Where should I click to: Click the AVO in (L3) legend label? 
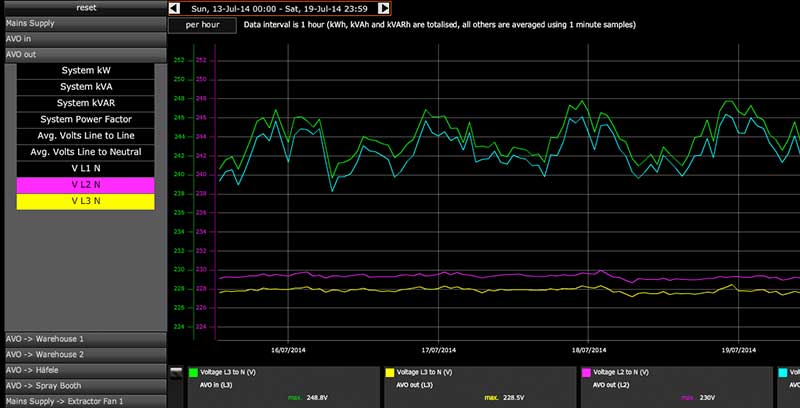[216, 385]
